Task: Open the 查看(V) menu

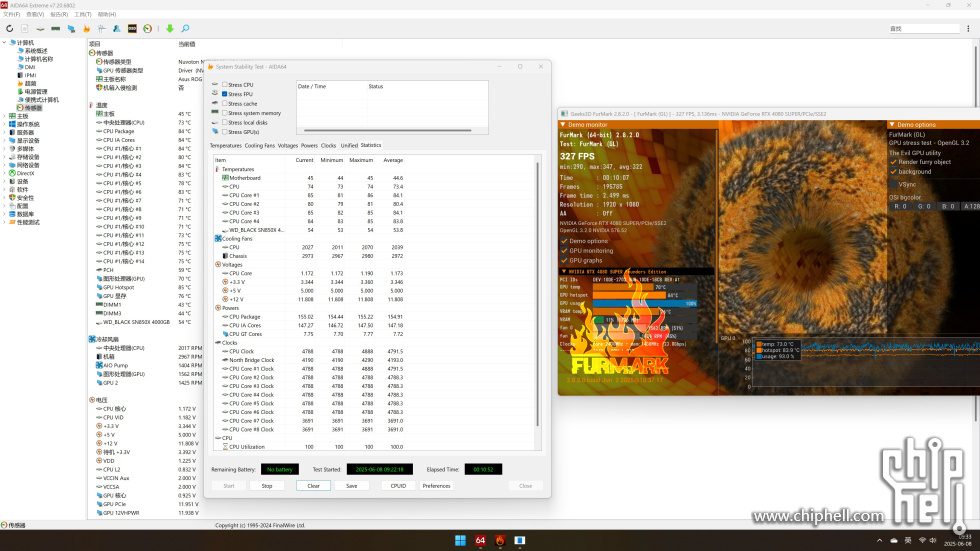Action: [x=35, y=14]
